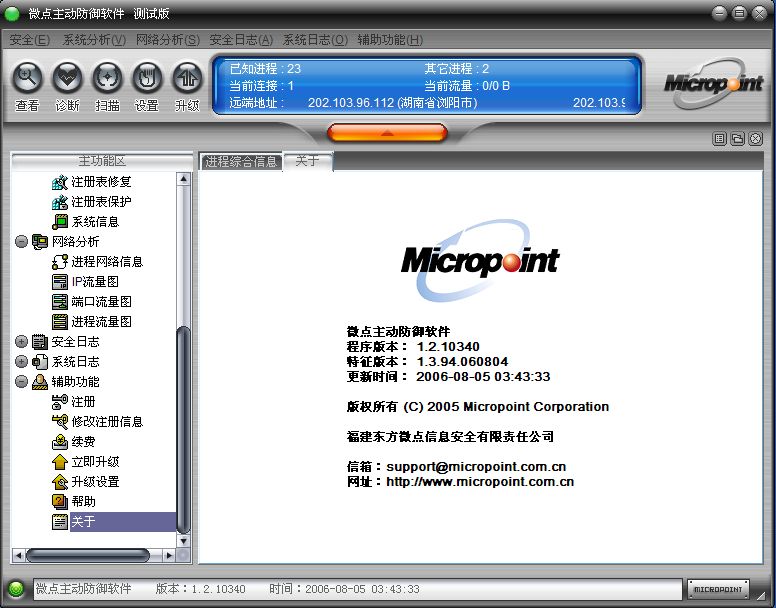776x608 pixels.
Task: Open the 进程网络信息 icon
Action: tap(59, 262)
